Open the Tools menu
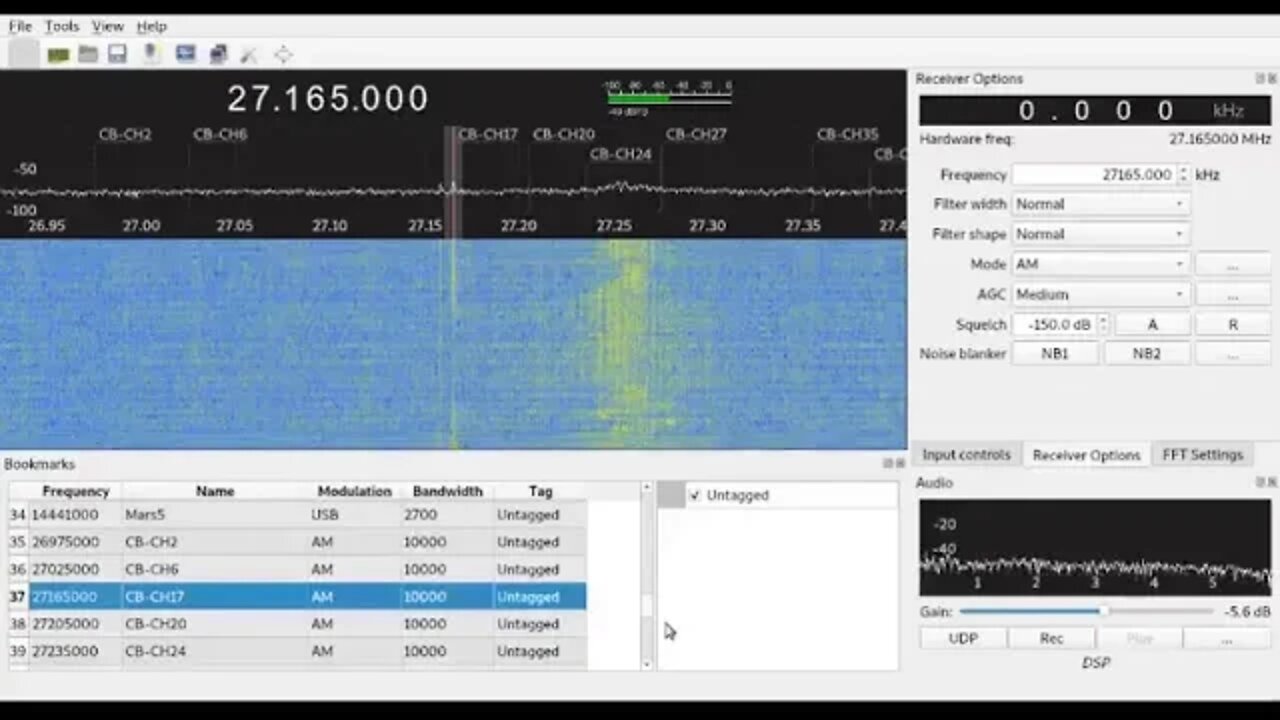 [x=62, y=26]
